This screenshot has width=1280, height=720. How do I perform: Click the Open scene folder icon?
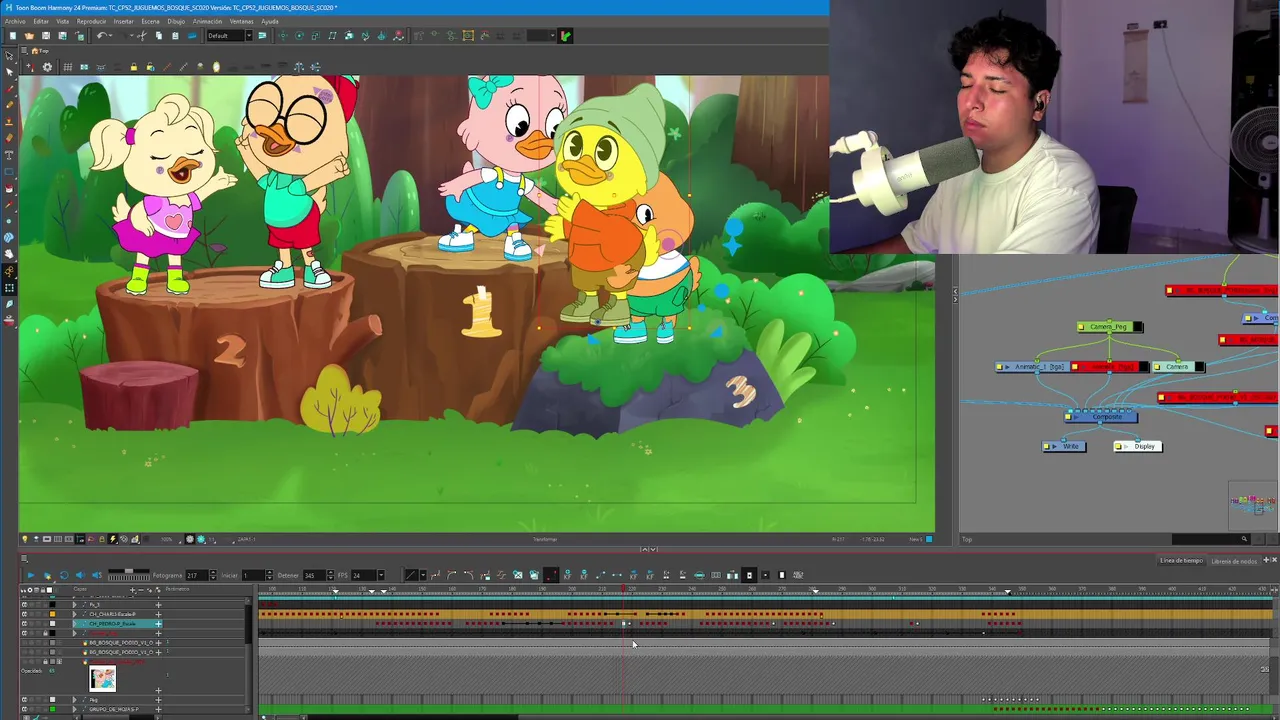tap(29, 36)
